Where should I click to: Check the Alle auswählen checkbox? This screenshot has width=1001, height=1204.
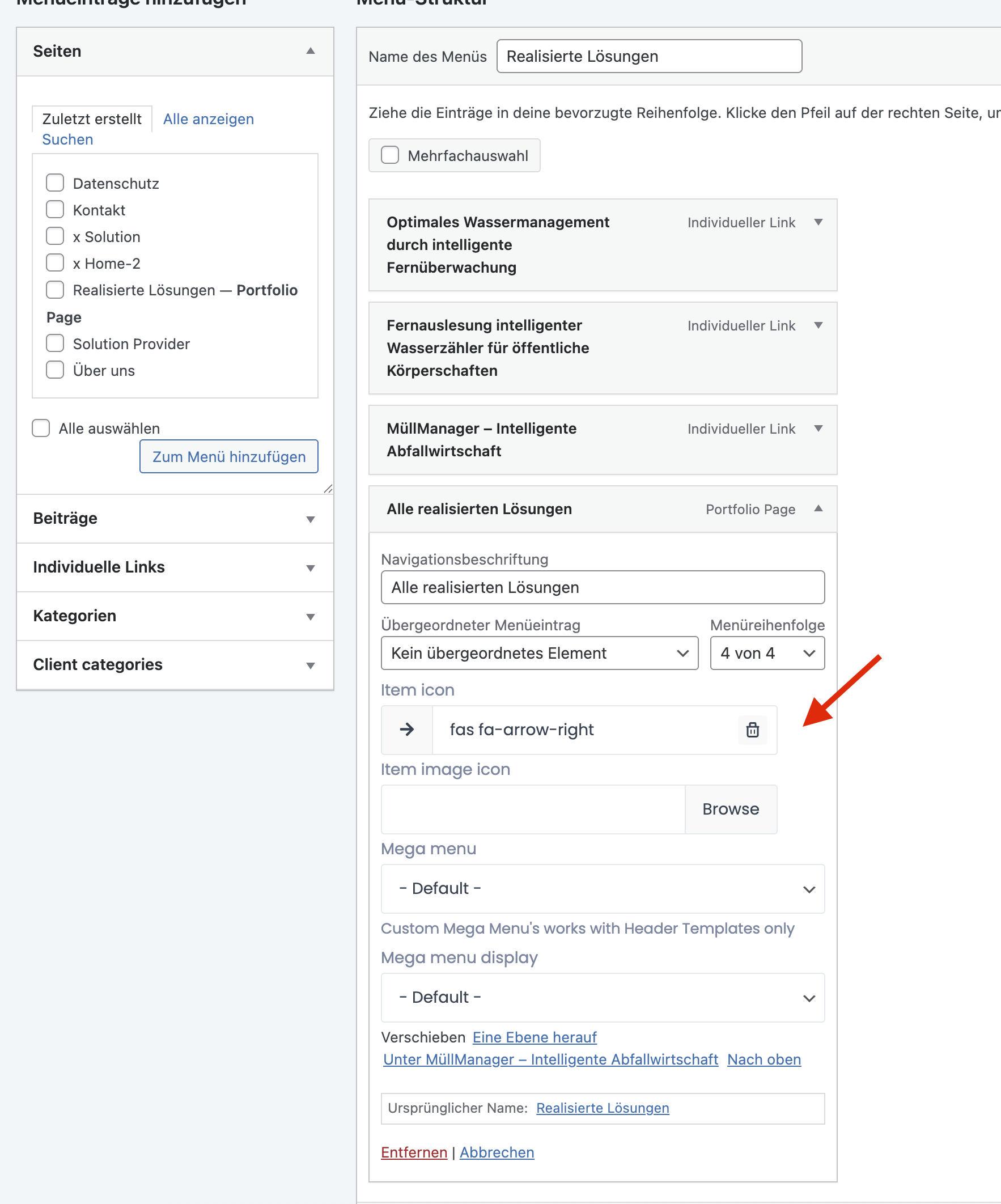pyautogui.click(x=41, y=429)
